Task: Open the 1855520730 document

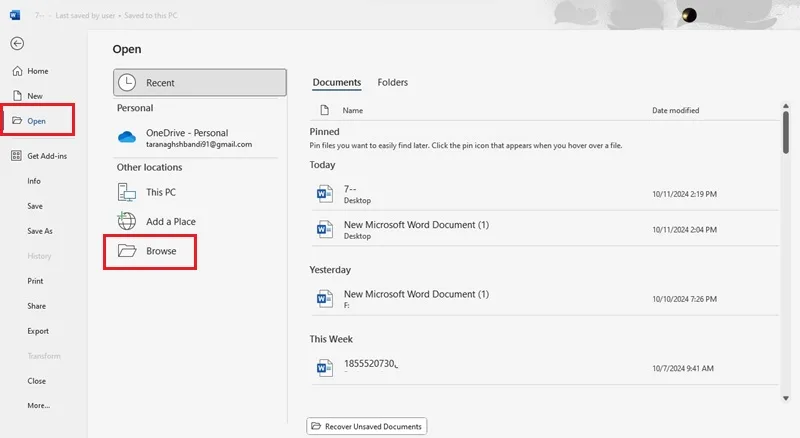Action: pos(544,368)
